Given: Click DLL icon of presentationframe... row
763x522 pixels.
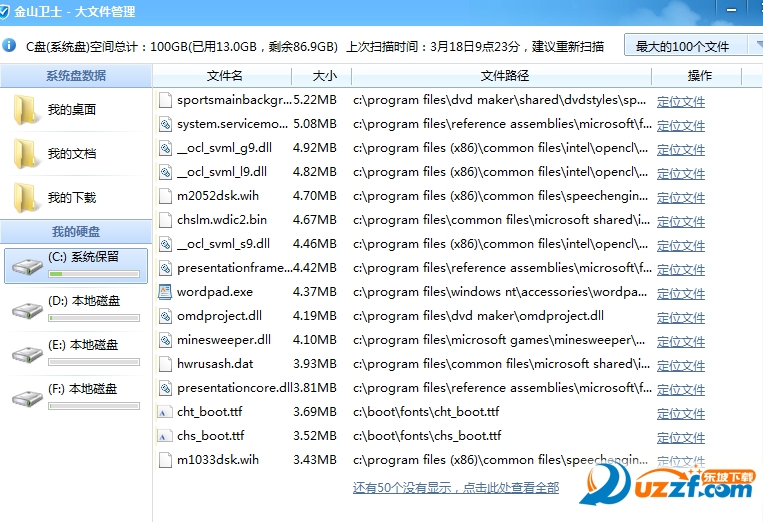Looking at the screenshot, I should coord(165,268).
